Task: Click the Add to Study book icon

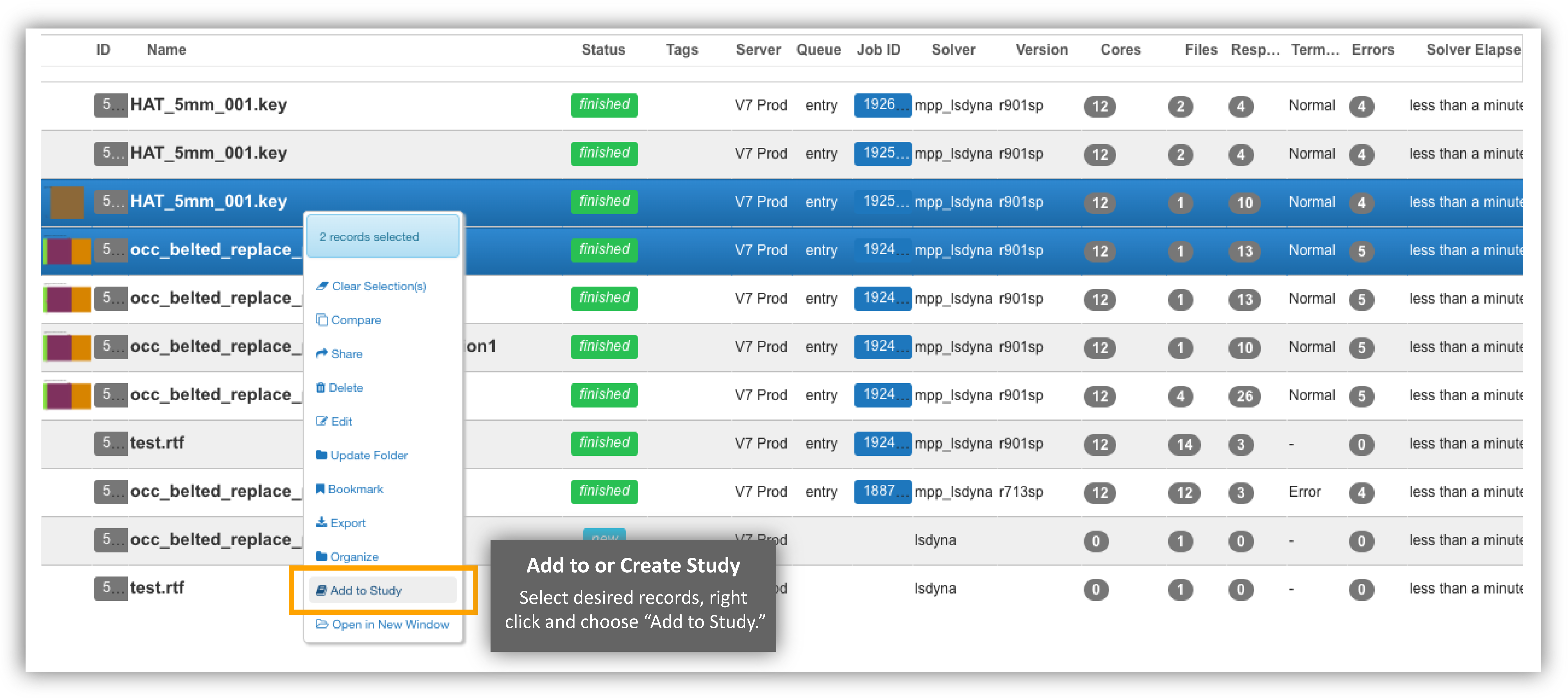Action: click(321, 590)
